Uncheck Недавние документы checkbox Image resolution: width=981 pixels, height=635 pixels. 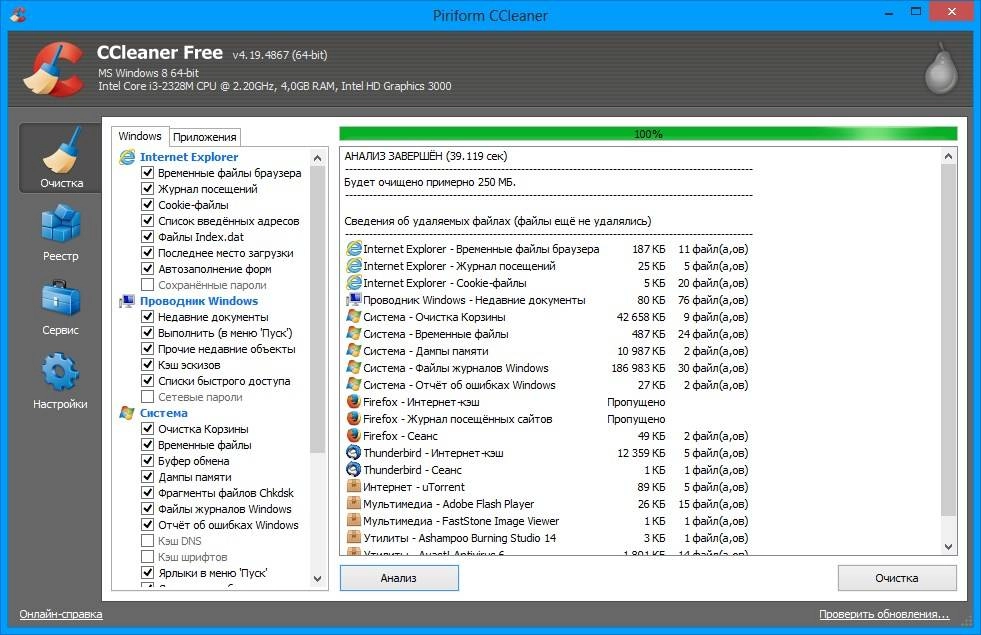pos(148,317)
